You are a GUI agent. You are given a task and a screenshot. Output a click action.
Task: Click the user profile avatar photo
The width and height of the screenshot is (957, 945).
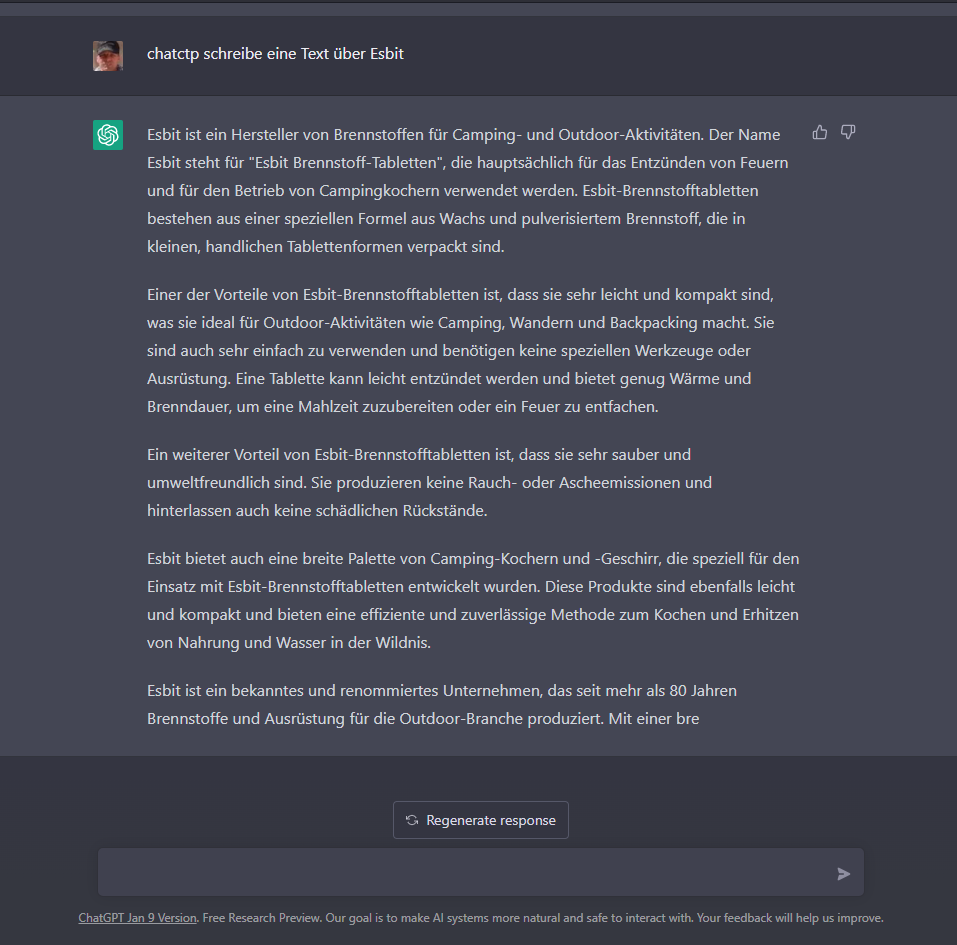108,56
